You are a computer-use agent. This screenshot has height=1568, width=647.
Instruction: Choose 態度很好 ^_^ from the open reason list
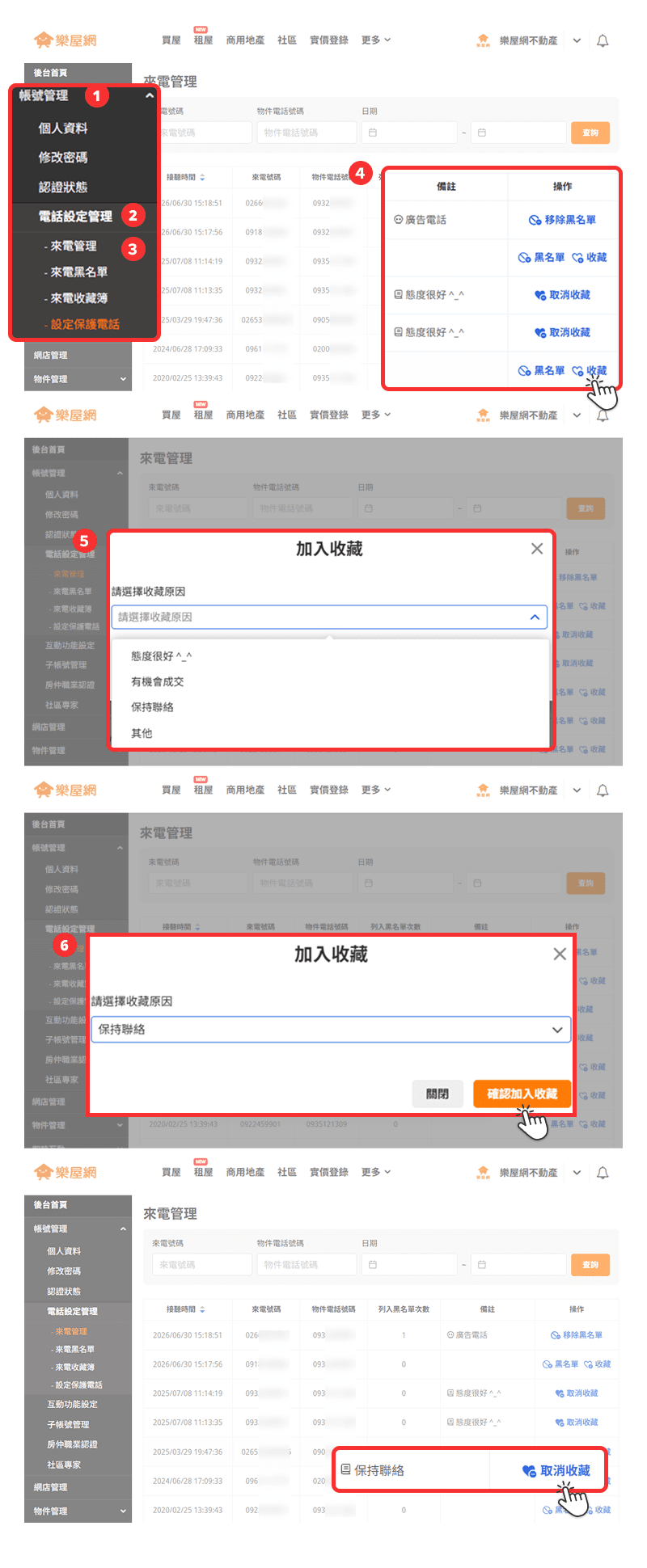pyautogui.click(x=162, y=656)
